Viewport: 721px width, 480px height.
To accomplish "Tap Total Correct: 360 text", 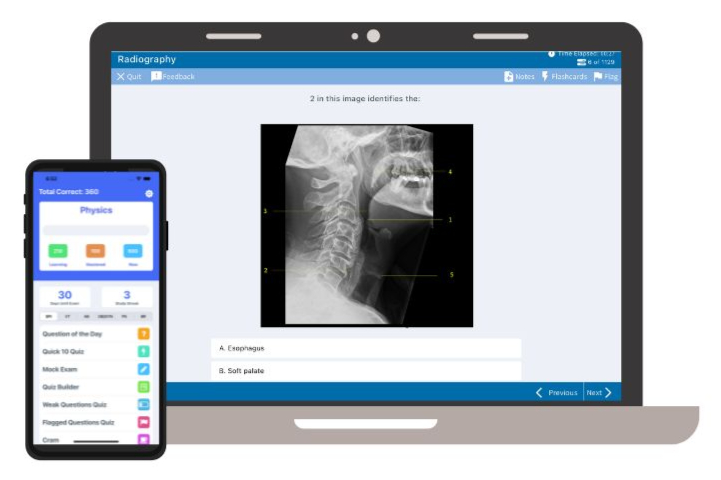I will click(69, 192).
